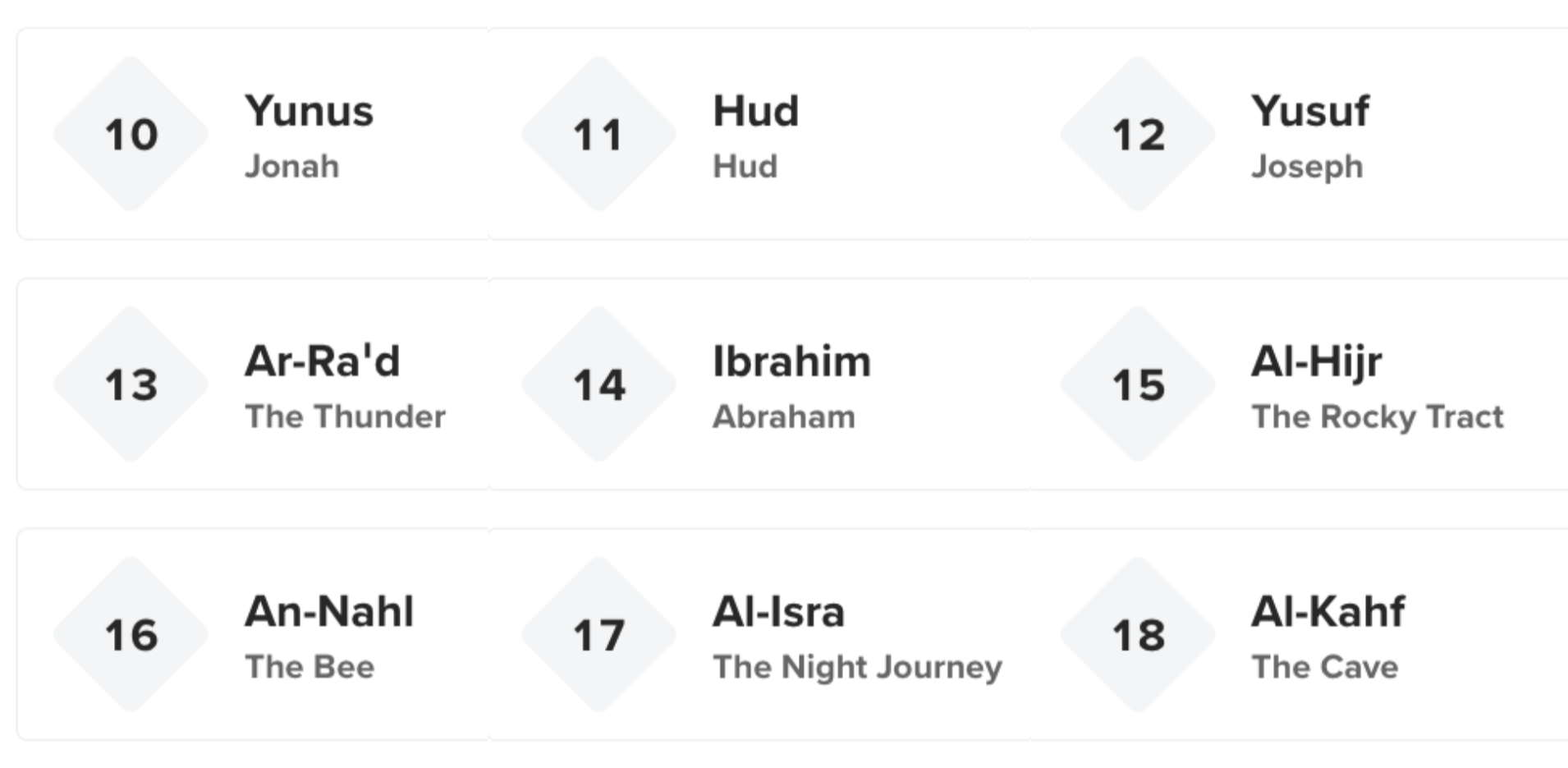Choose the Ibrahim surah heading
1568x768 pixels.
[791, 361]
